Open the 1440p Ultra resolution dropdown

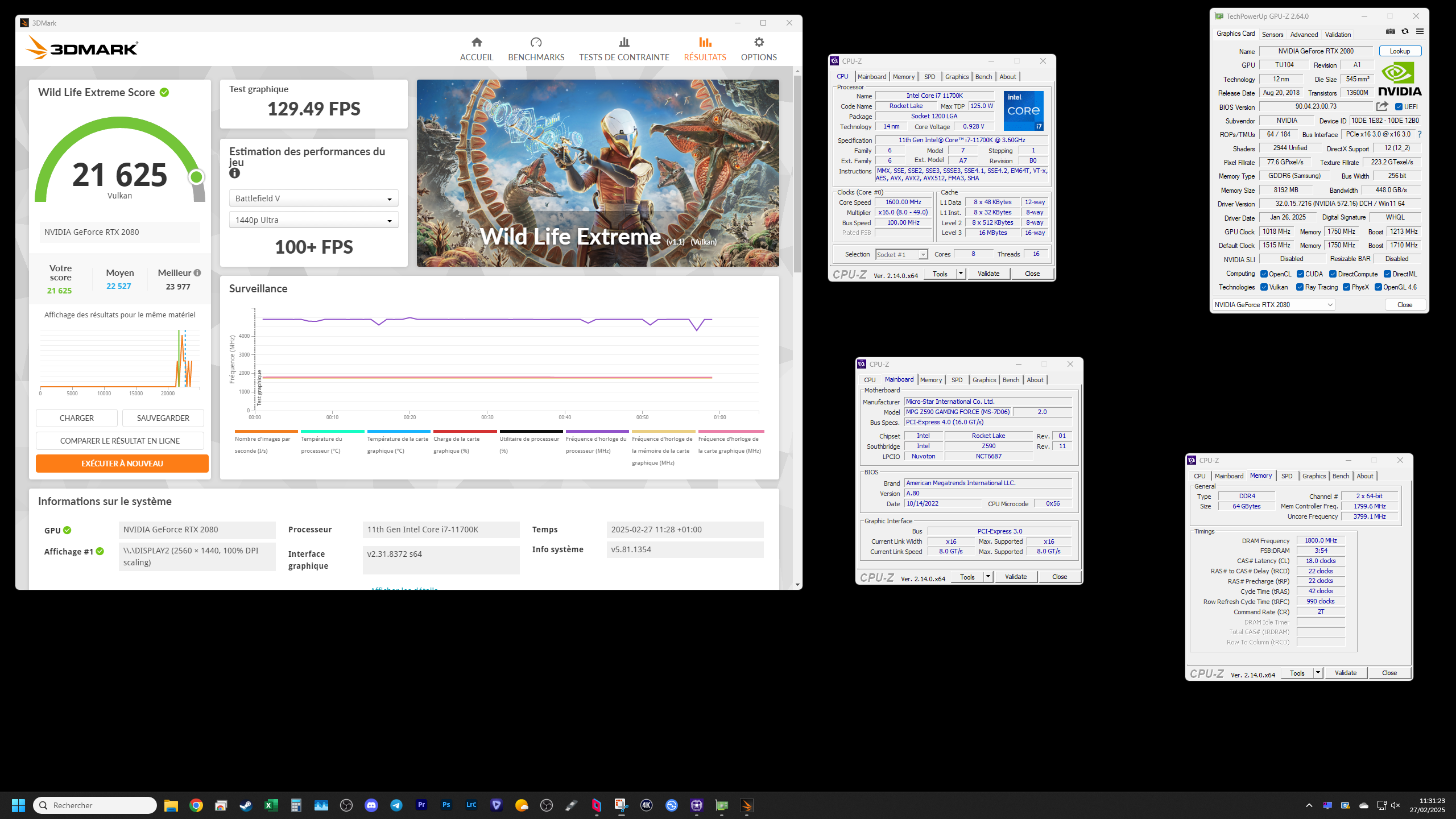click(313, 220)
